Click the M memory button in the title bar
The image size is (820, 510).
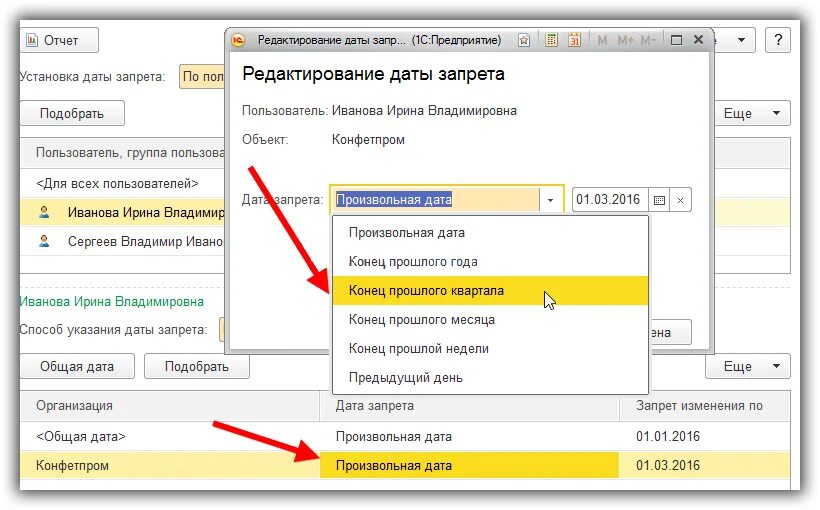tap(602, 40)
